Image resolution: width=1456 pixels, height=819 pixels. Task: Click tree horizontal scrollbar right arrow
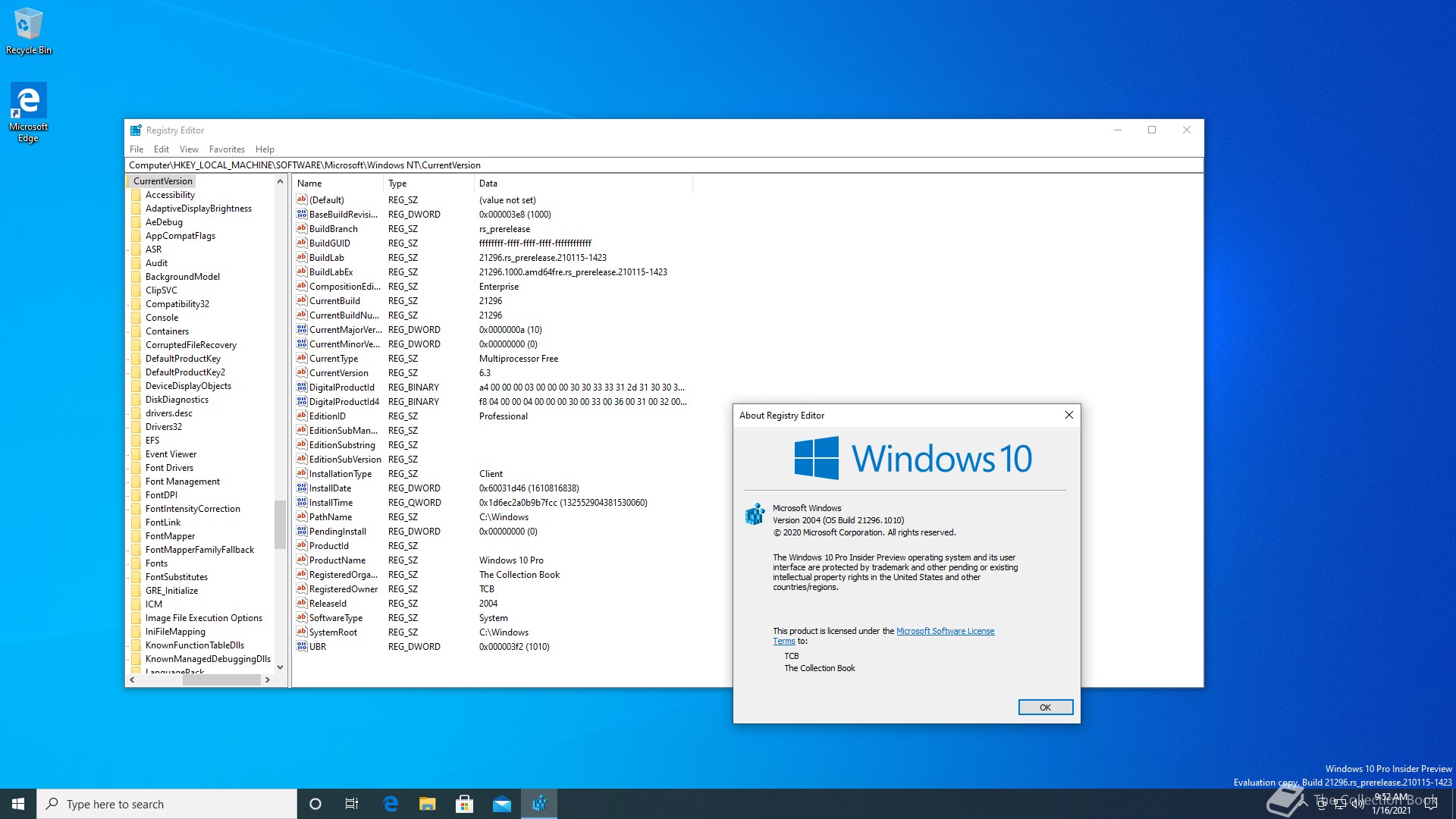(x=267, y=680)
